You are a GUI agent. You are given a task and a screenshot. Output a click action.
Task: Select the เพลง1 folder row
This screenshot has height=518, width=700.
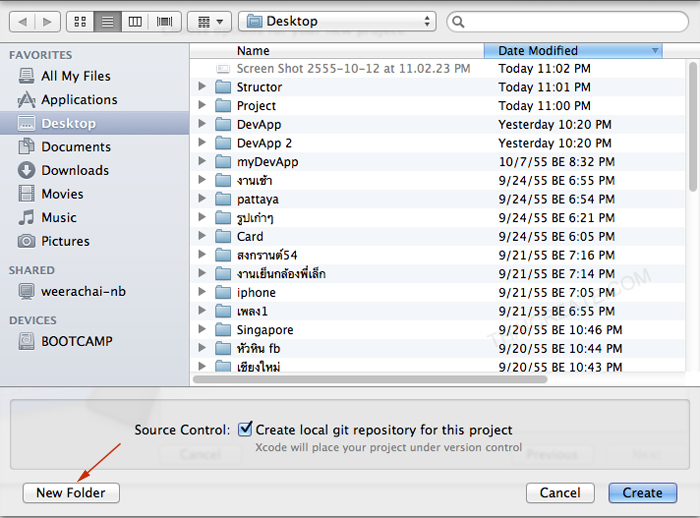(x=438, y=311)
